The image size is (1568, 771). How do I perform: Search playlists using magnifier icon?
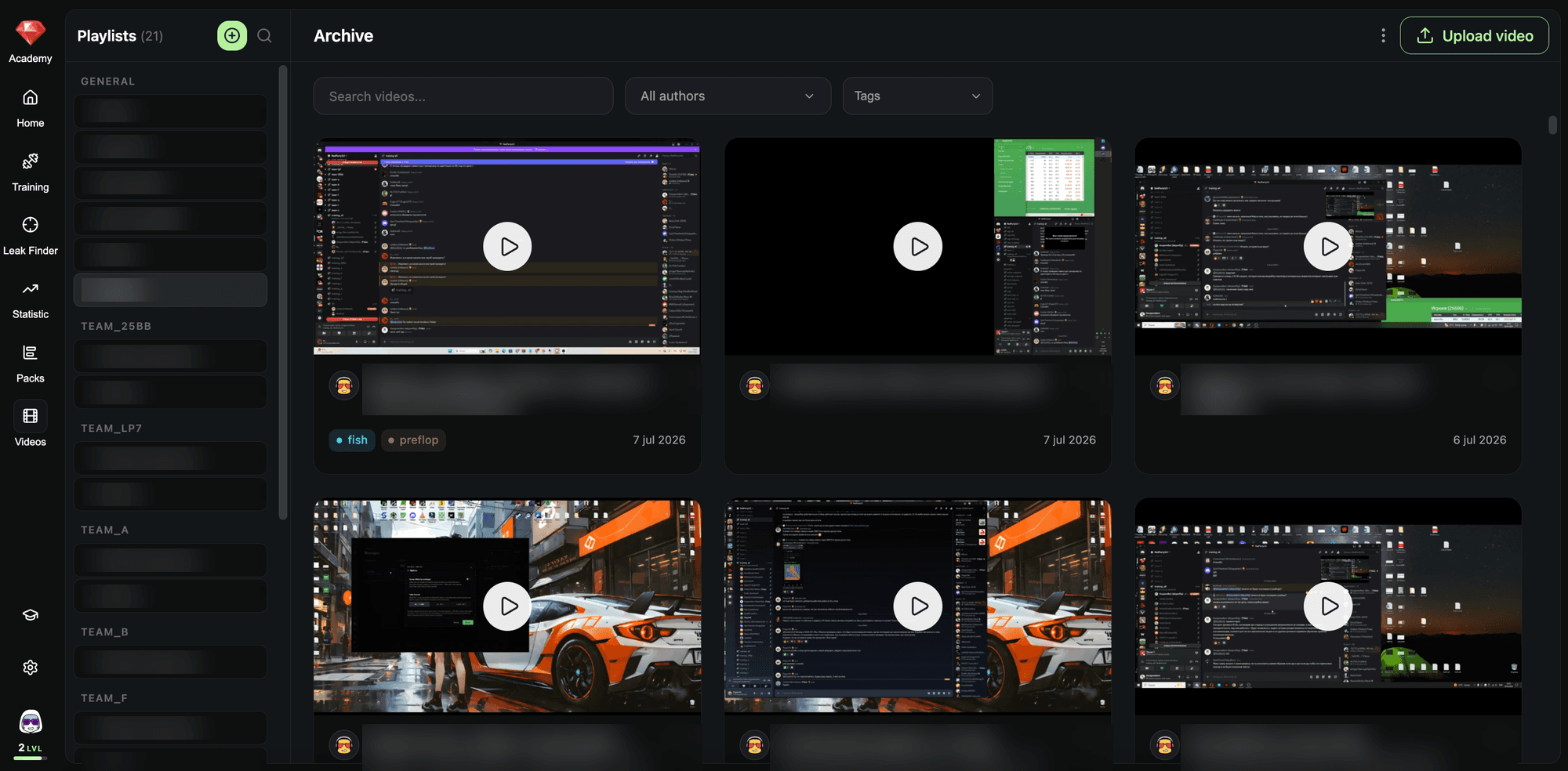click(264, 35)
